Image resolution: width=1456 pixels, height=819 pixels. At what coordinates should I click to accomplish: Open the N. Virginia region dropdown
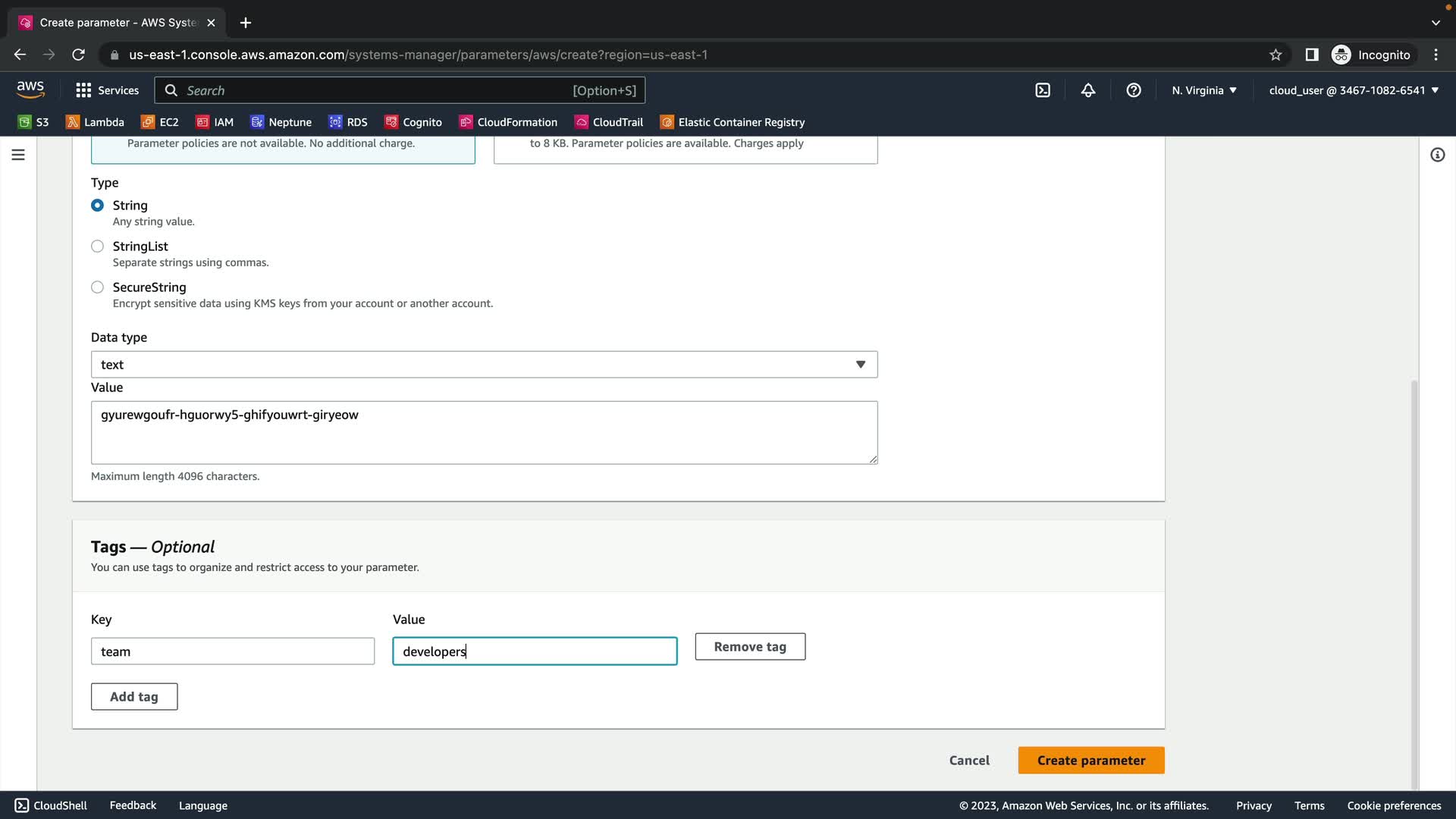[1203, 90]
